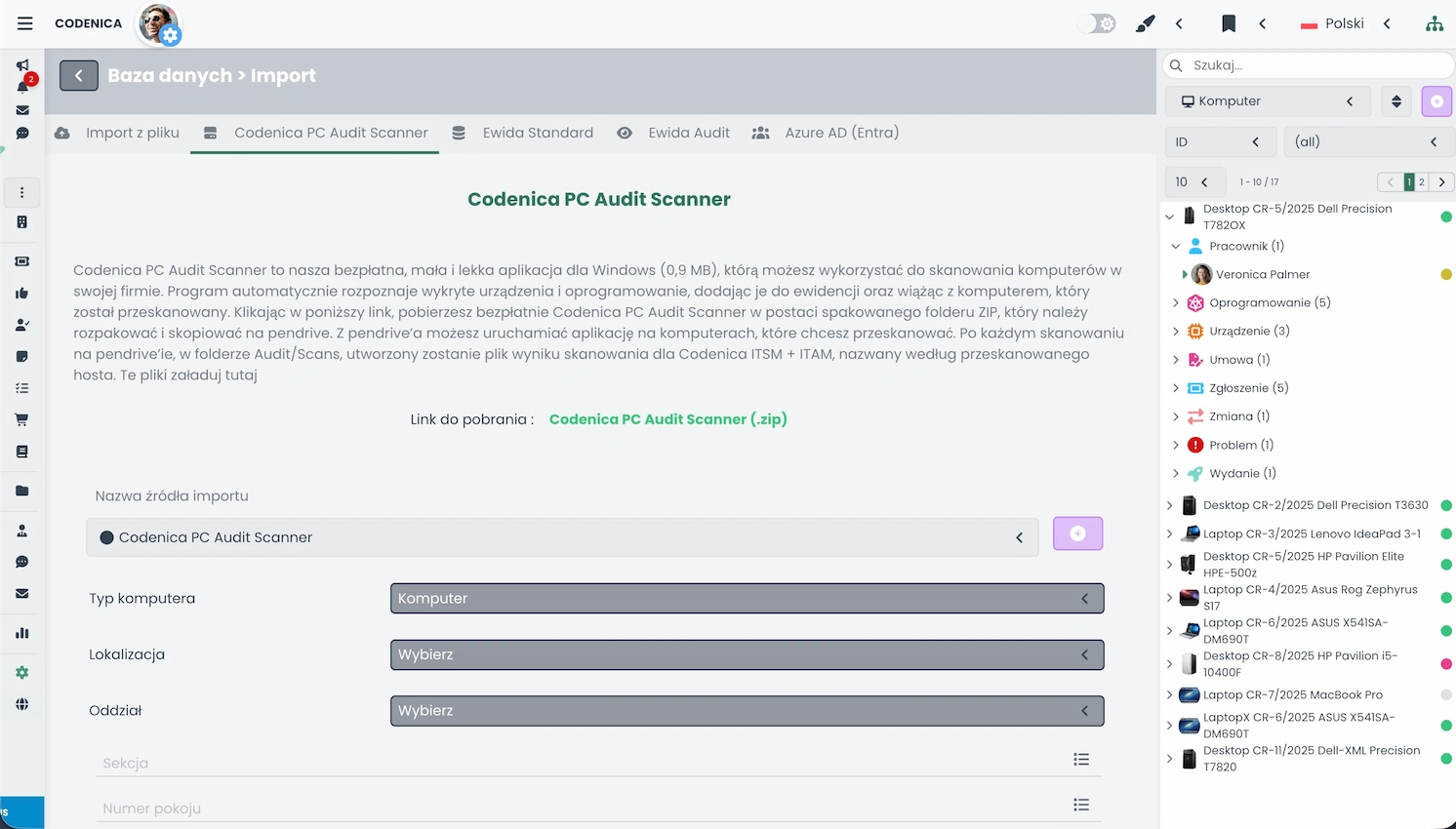This screenshot has height=829, width=1456.
Task: Toggle the dark mode switch
Action: [x=1096, y=22]
